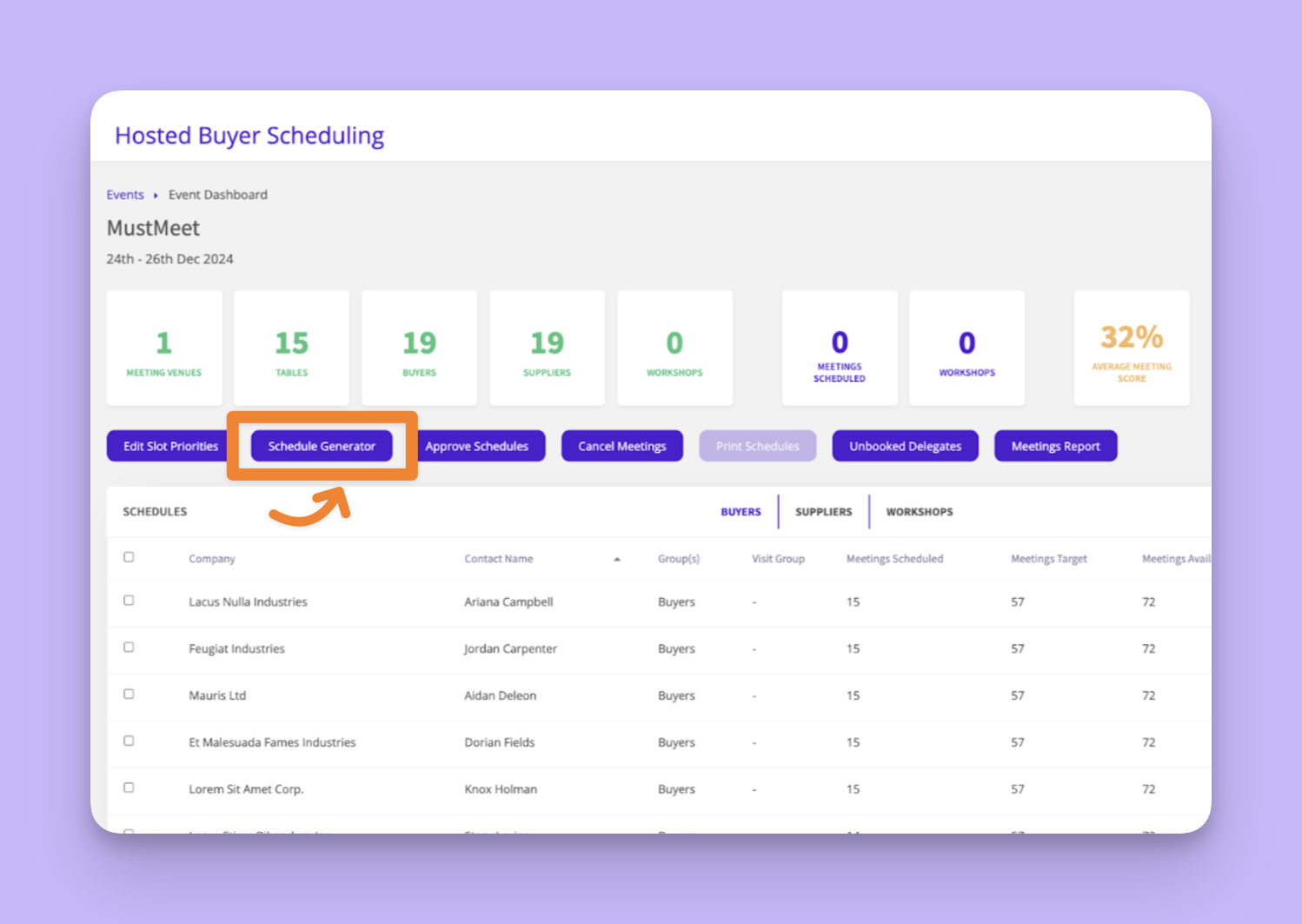This screenshot has height=924, width=1302.
Task: Click Approve Schedules
Action: point(479,446)
